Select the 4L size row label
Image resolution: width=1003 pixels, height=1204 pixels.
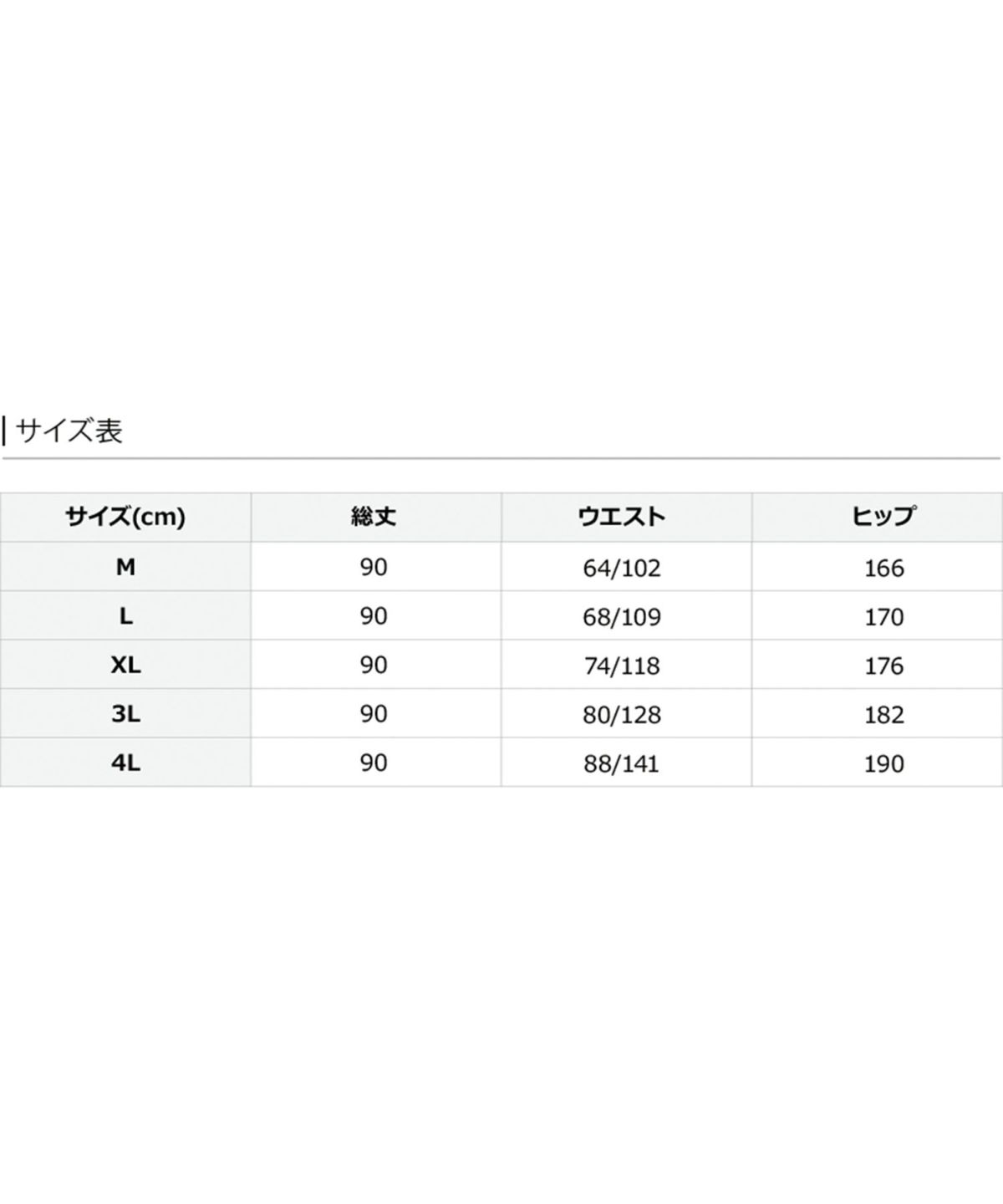[125, 763]
